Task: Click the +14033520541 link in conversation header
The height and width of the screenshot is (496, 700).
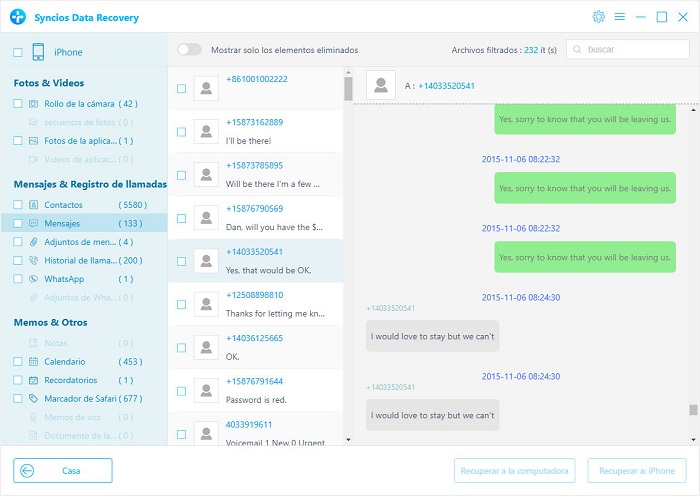Action: point(446,86)
